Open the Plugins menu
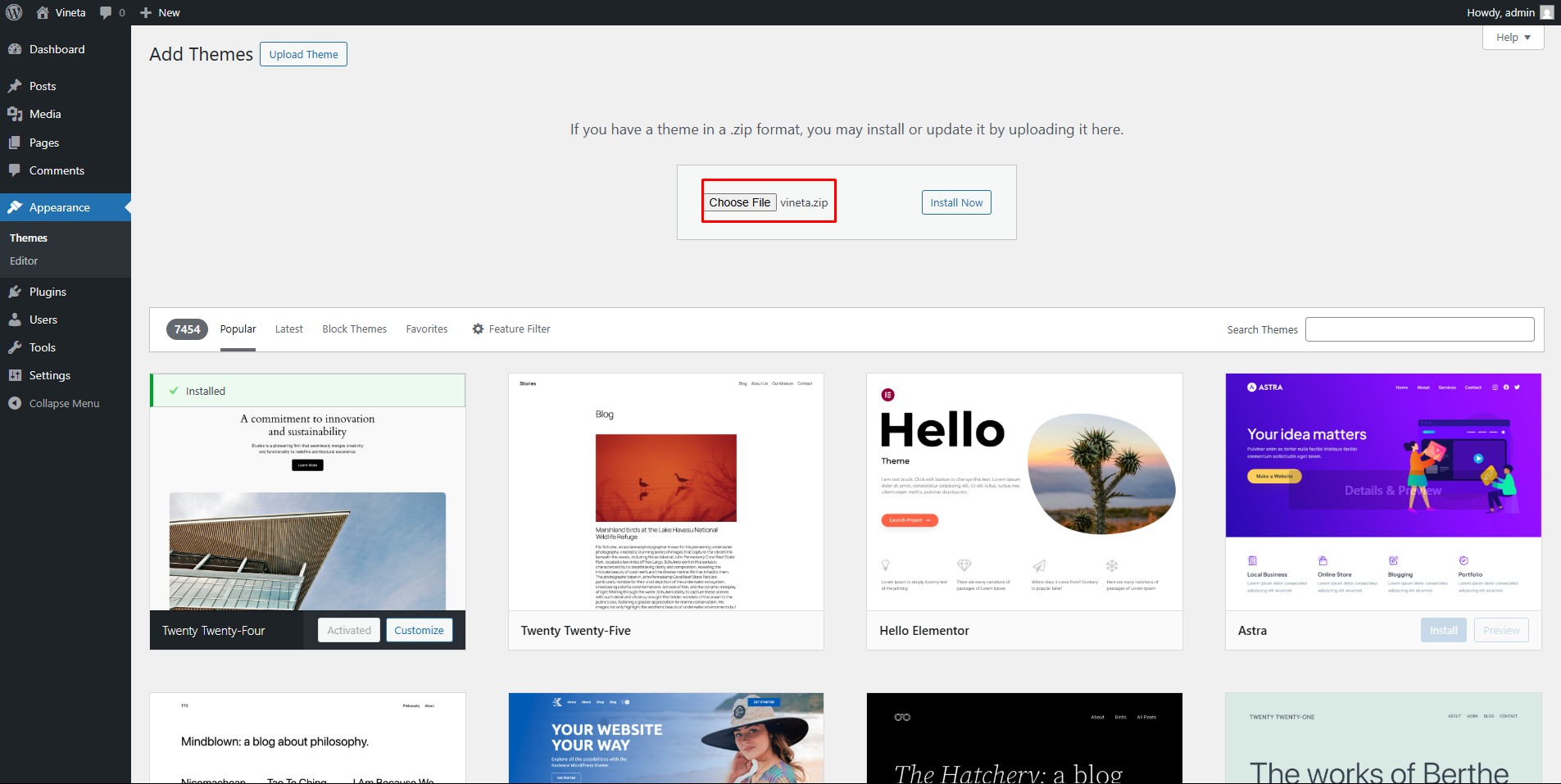1561x784 pixels. click(x=66, y=292)
